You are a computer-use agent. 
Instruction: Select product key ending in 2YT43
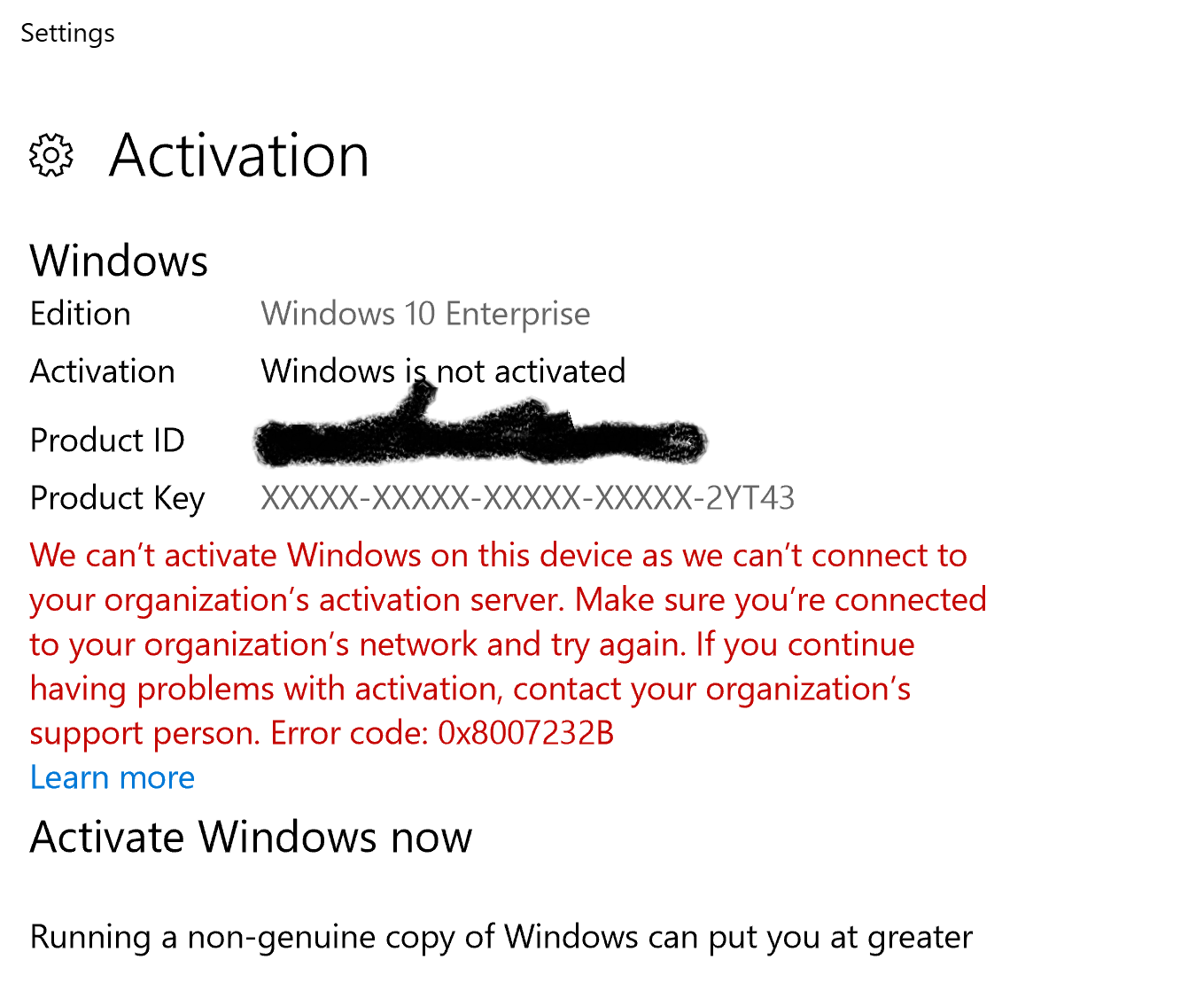click(527, 498)
